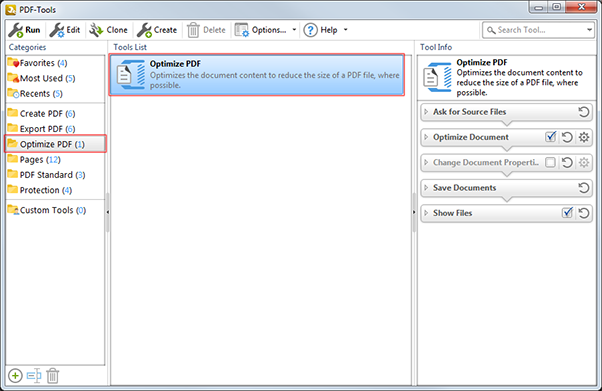Reset Change Document Properties step
Viewport: 602px width, 391px height.
(567, 162)
